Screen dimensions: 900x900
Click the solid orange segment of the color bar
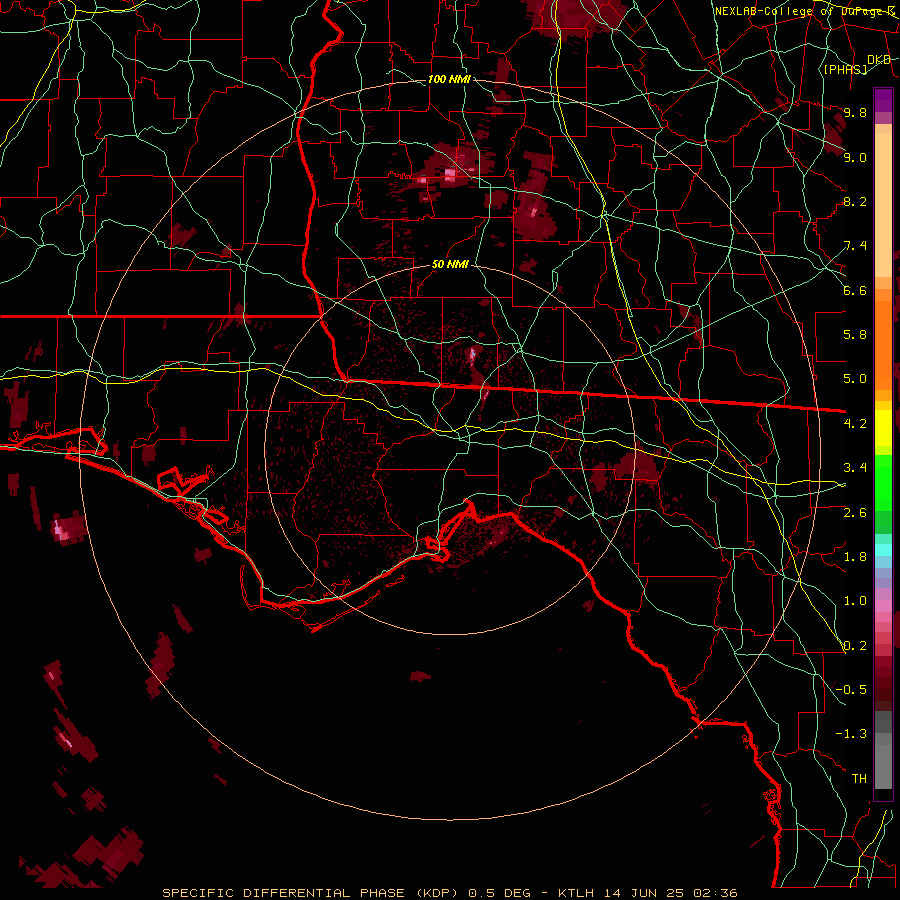click(883, 344)
